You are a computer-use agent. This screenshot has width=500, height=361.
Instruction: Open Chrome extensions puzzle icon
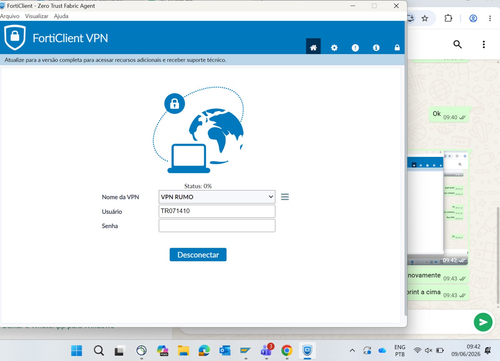tap(448, 18)
